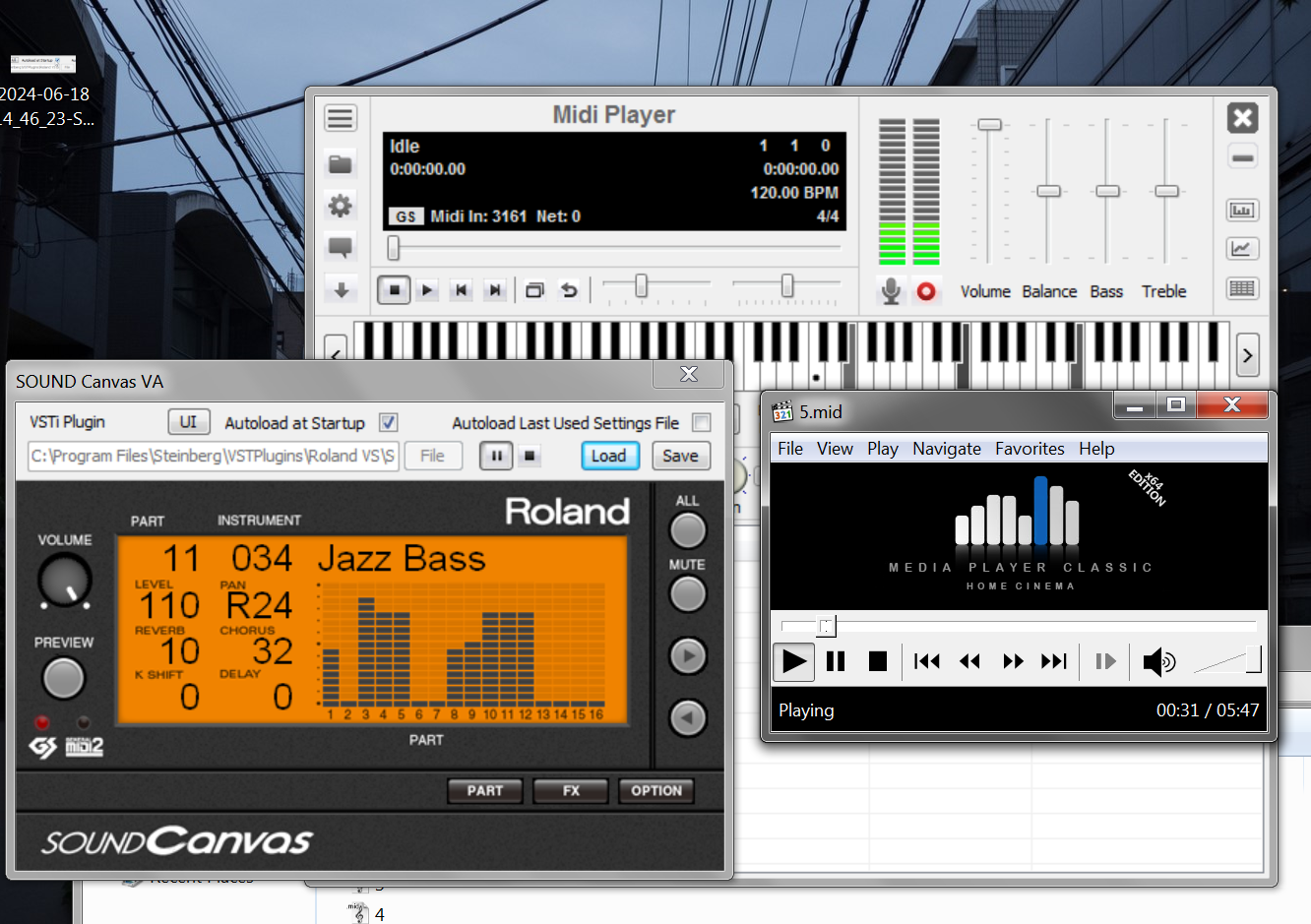Stop the VSTi plugin using the stop button
The image size is (1311, 924).
530,456
